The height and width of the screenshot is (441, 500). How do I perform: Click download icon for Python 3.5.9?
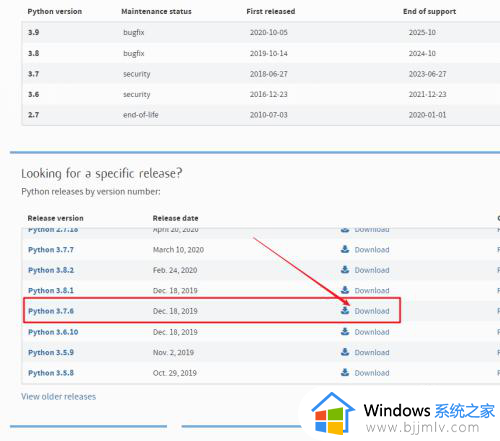click(345, 352)
